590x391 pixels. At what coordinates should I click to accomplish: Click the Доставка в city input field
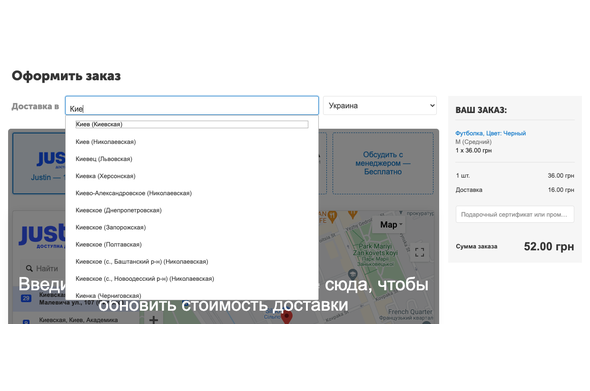(192, 106)
